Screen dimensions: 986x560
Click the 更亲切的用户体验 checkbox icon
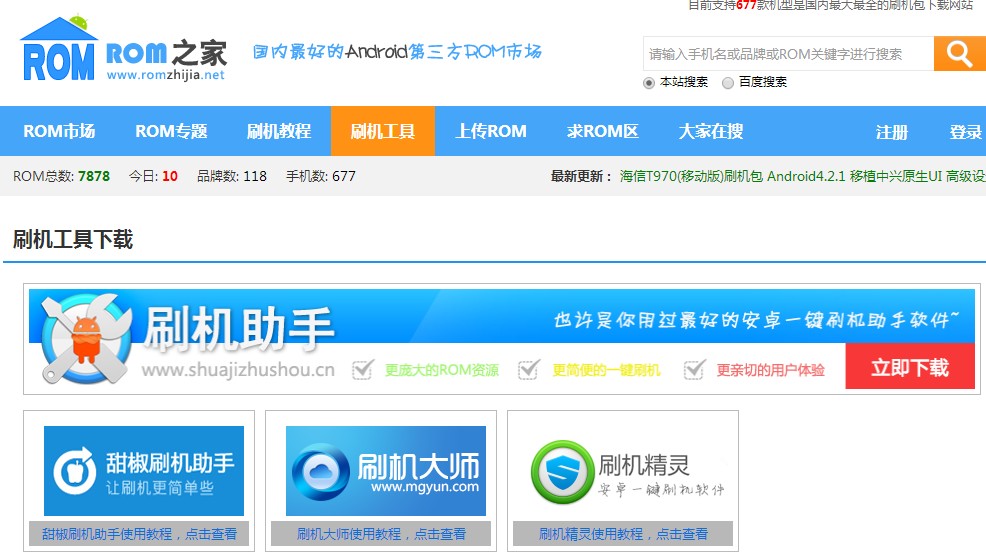click(x=694, y=370)
